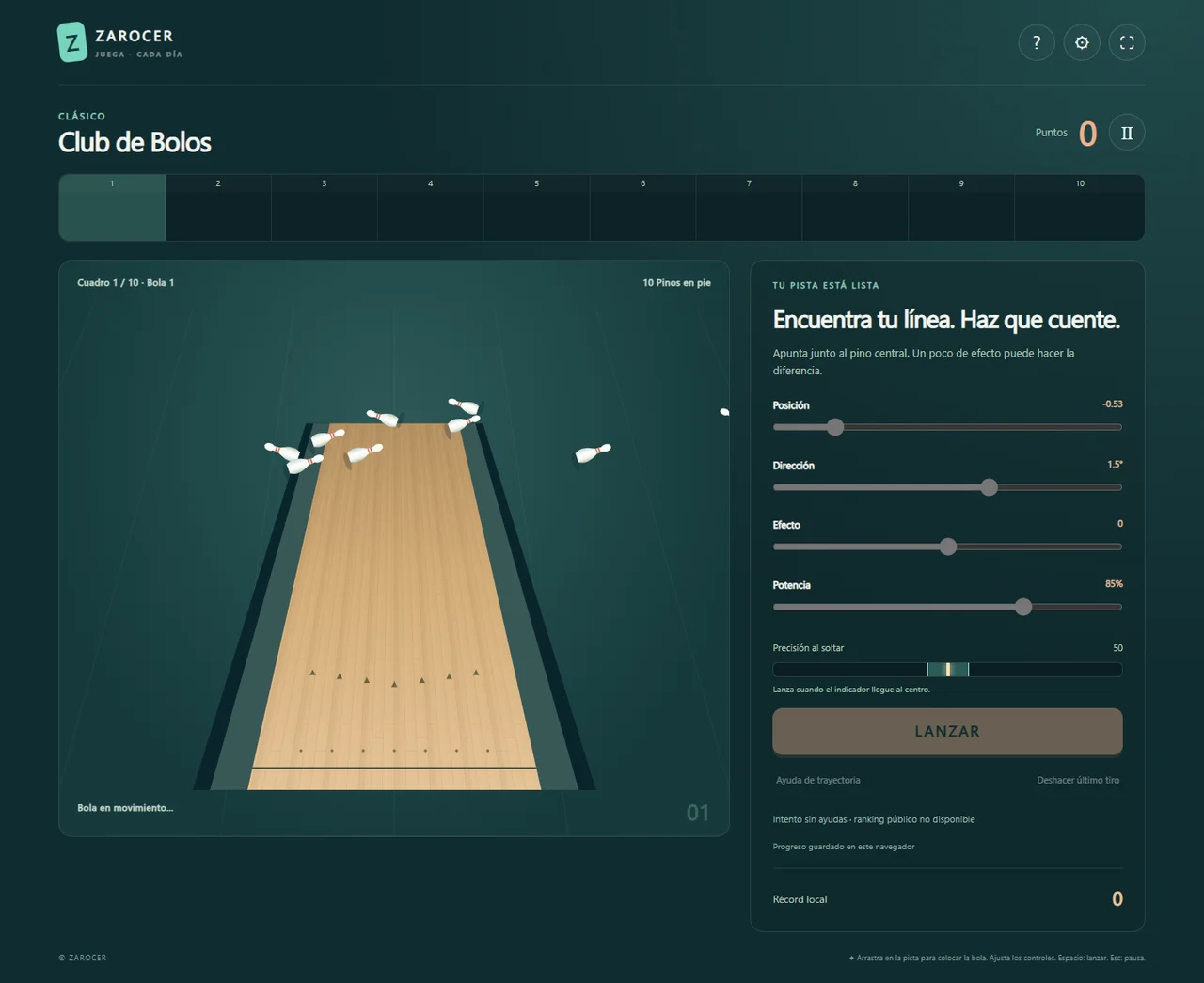Select frame 10 in the scoreboard
1204x983 pixels.
click(x=1080, y=208)
